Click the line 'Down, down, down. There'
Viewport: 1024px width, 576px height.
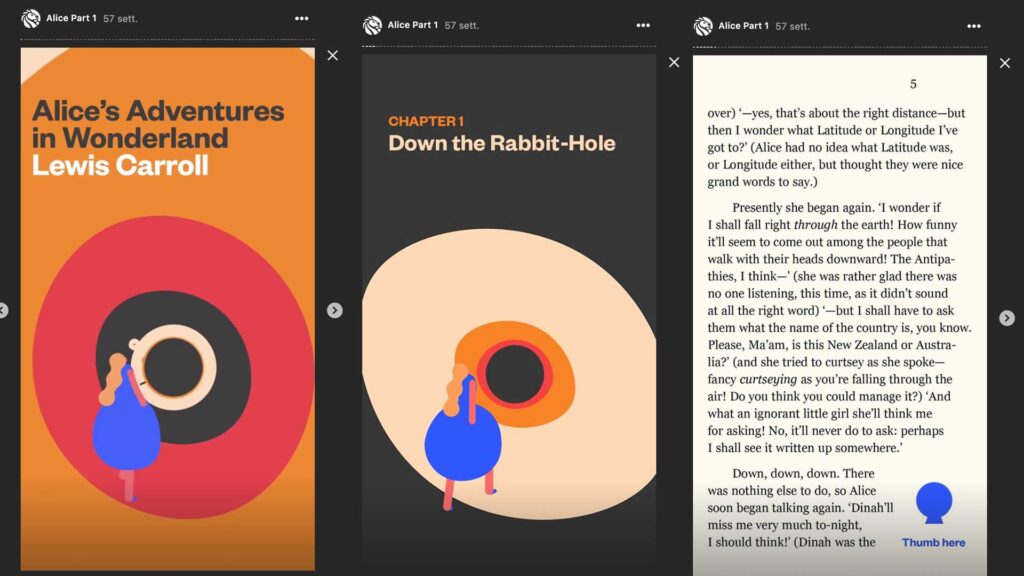(803, 473)
